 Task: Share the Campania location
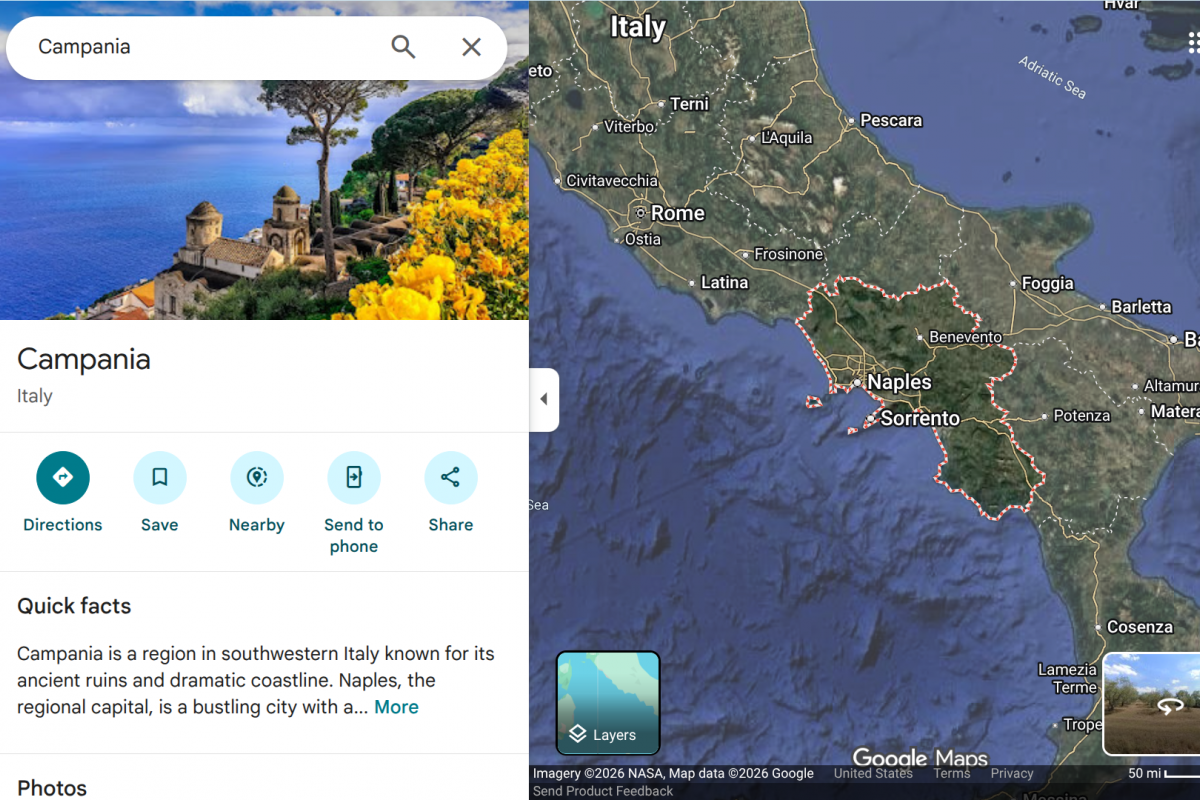(451, 478)
